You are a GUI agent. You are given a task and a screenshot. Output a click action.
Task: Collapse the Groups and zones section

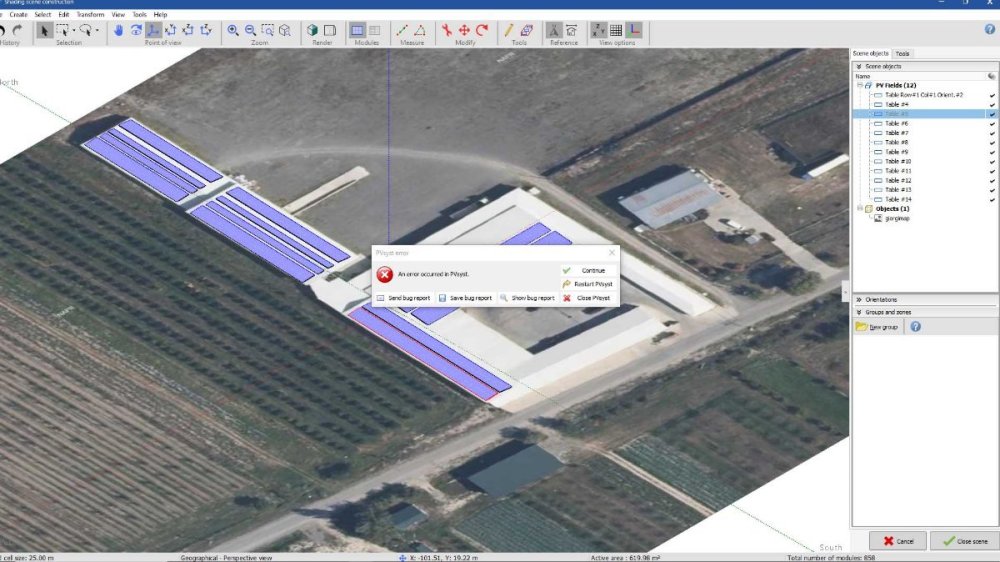click(858, 312)
